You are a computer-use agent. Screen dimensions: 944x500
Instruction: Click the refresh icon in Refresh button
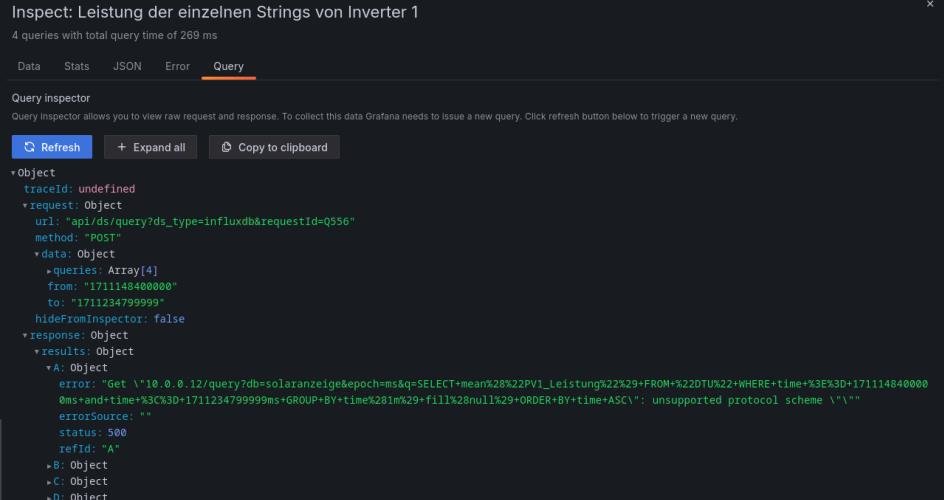point(30,147)
